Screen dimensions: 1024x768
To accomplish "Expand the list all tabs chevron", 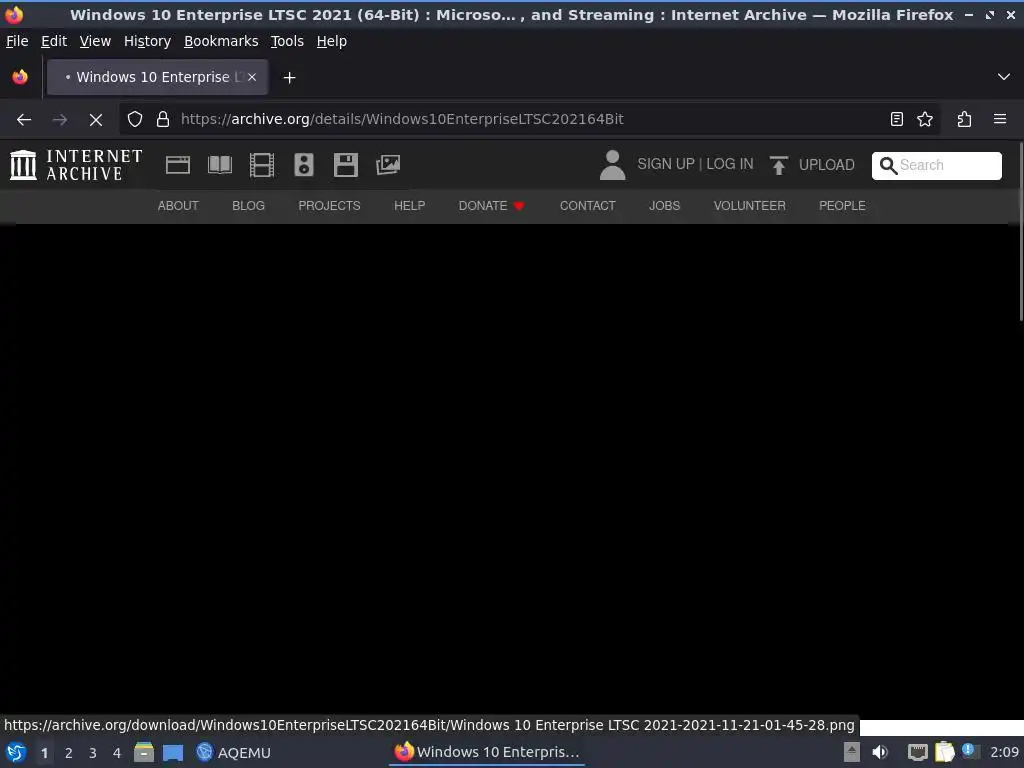I will tap(1004, 77).
